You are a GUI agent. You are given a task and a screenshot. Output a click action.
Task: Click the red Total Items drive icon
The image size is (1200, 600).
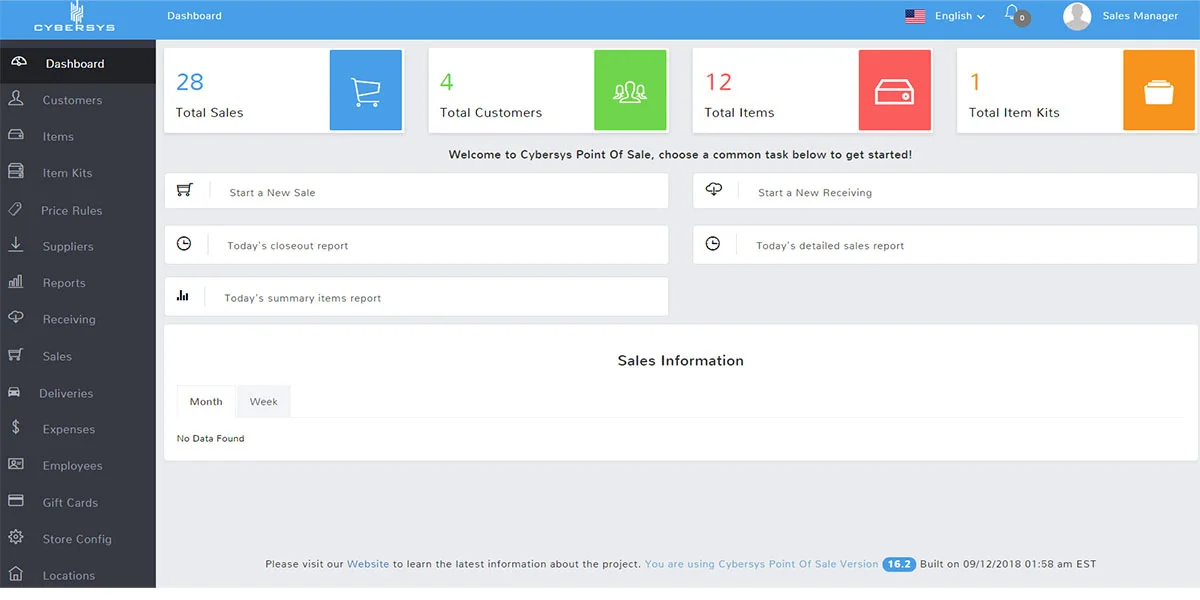(894, 91)
